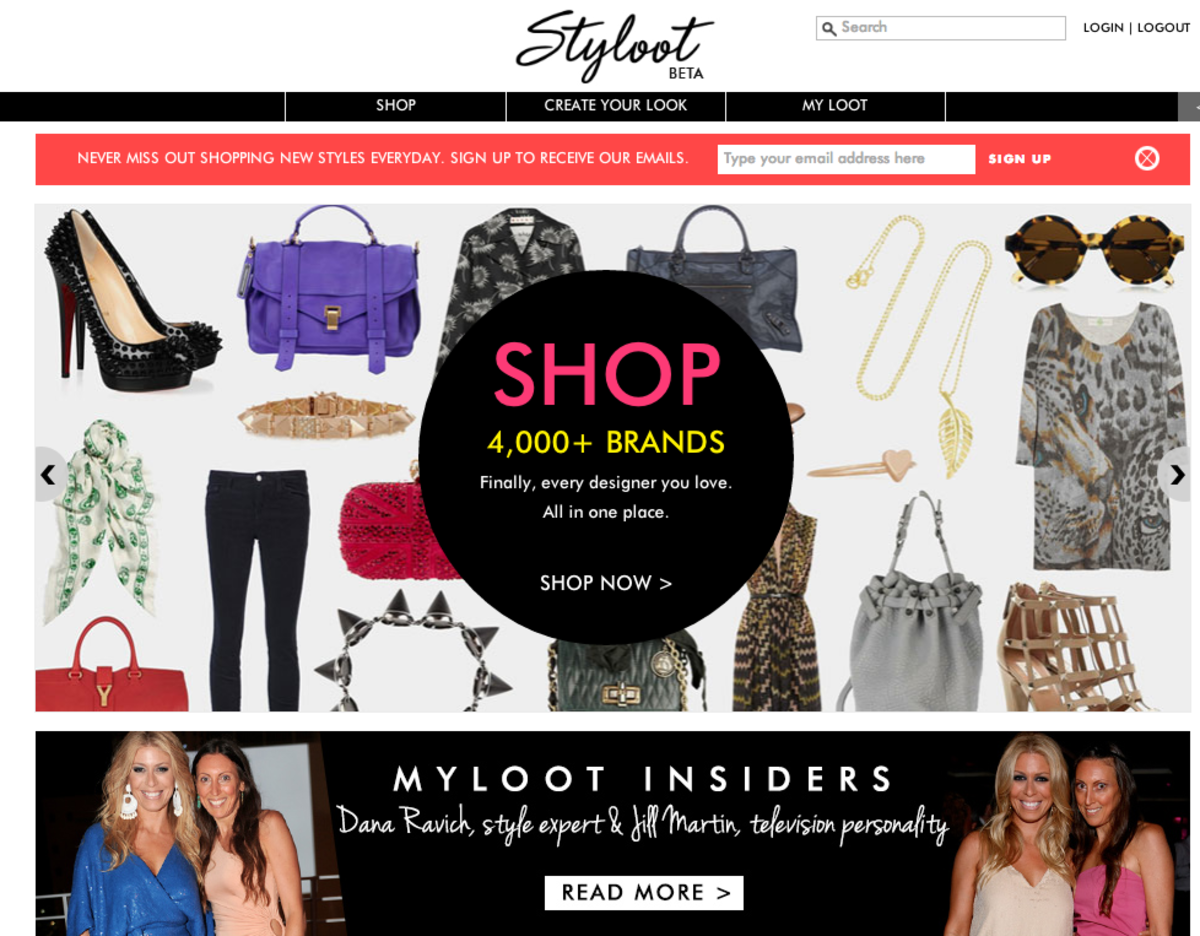Viewport: 1200px width, 936px height.
Task: Open the SHOP menu tab
Action: 396,106
